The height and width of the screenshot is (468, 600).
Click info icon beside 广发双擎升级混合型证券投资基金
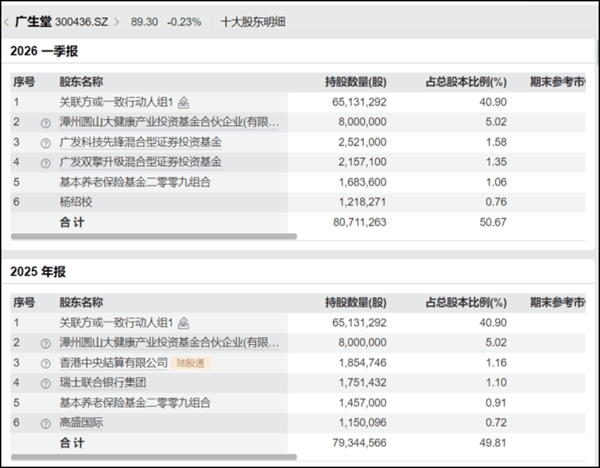coord(46,163)
